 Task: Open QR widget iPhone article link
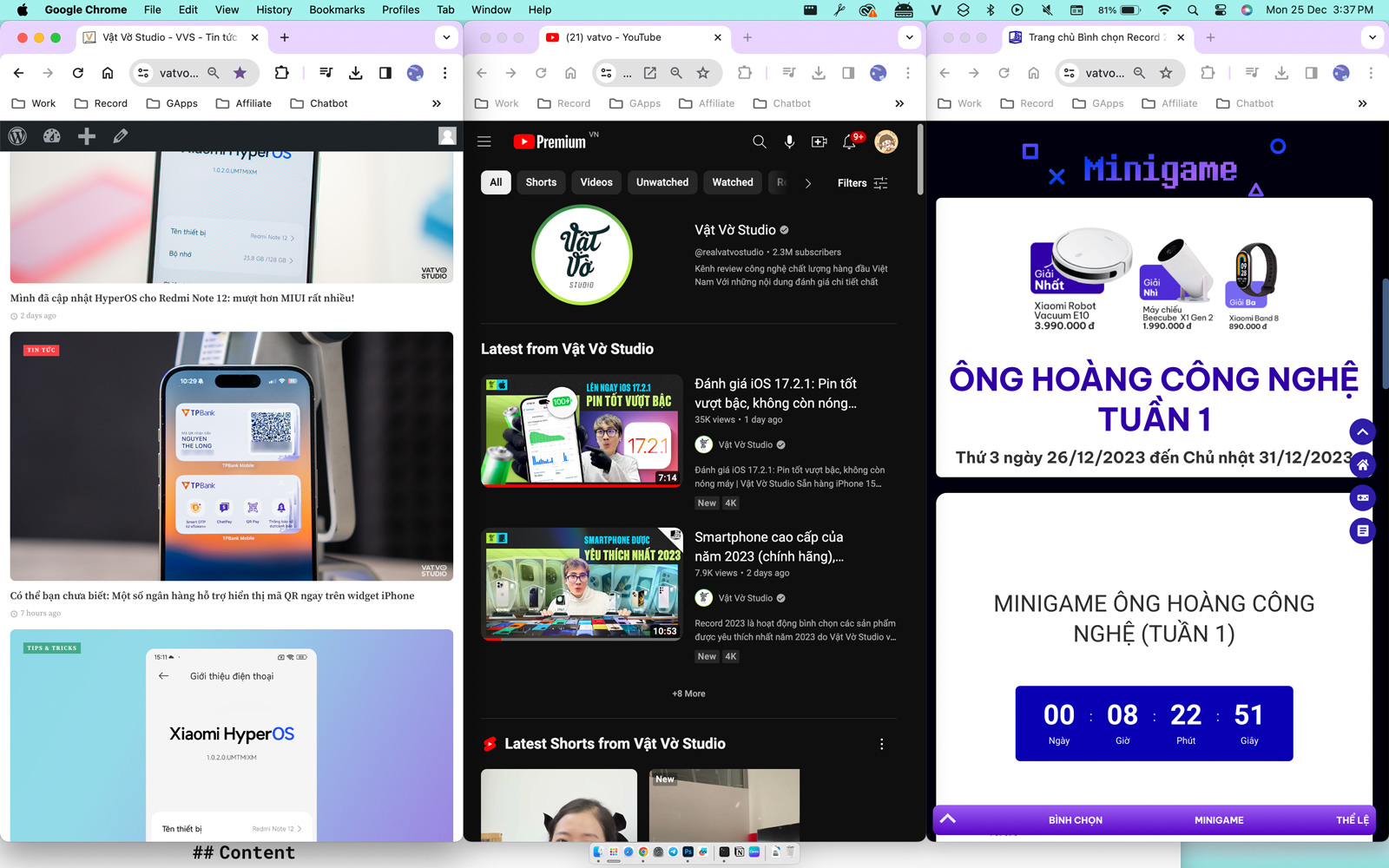pos(212,595)
